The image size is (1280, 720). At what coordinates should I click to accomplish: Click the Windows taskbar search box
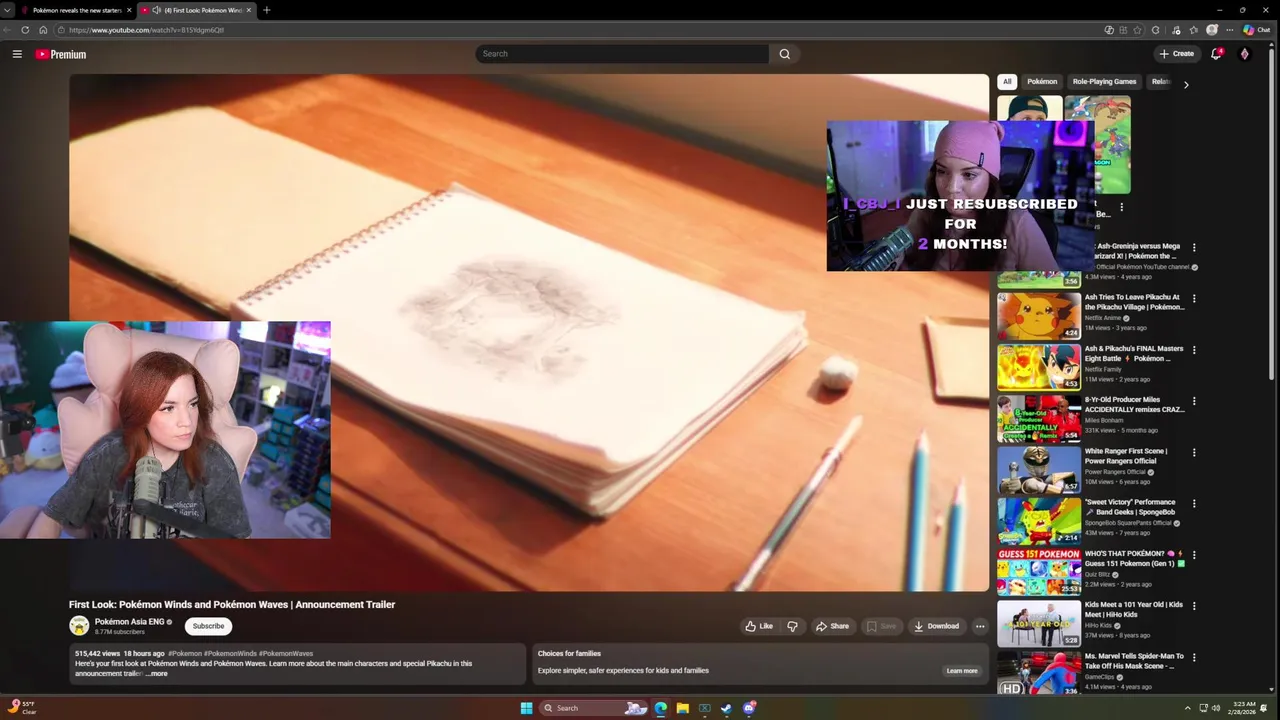[594, 708]
